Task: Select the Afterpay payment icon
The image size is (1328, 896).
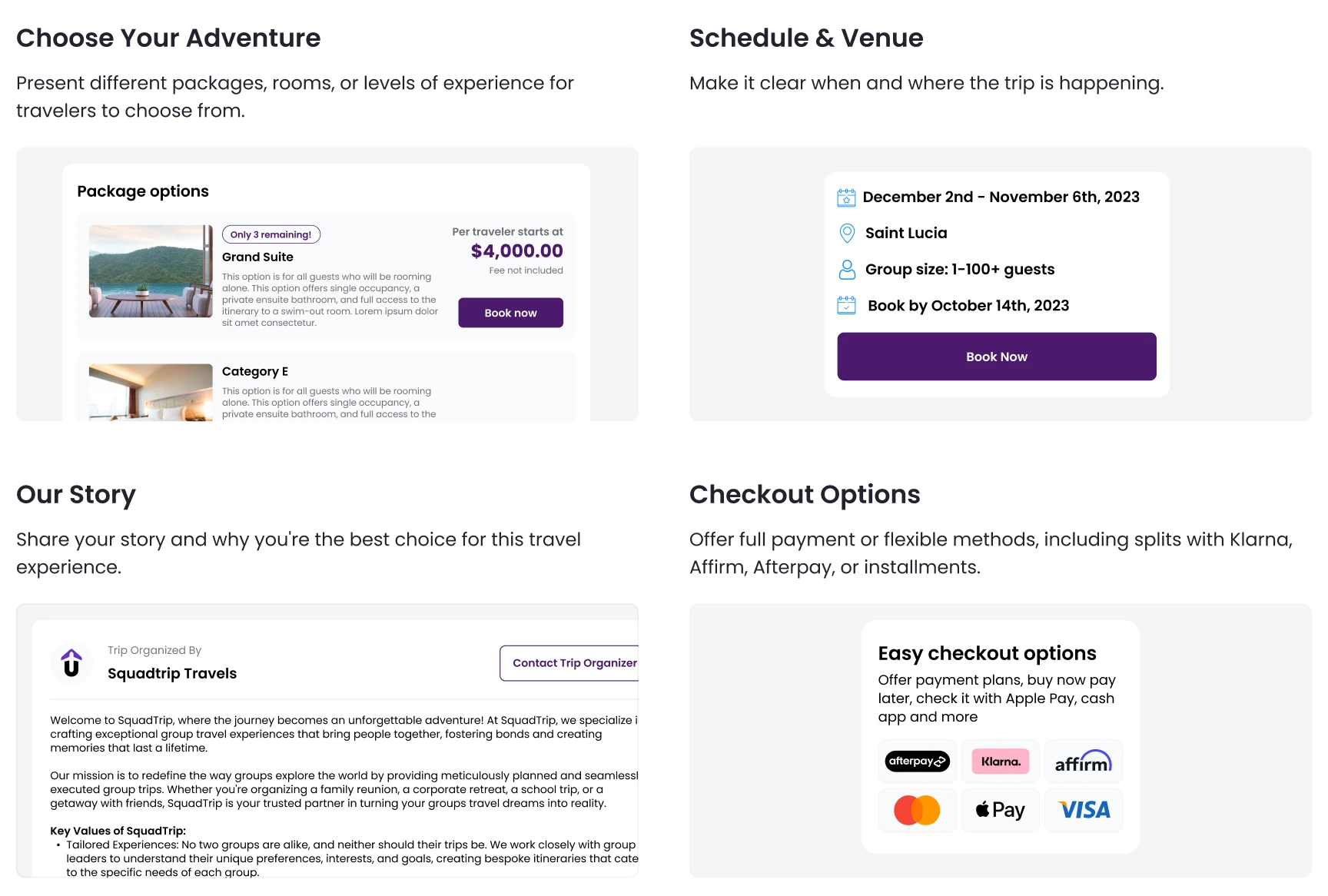Action: pyautogui.click(x=917, y=761)
